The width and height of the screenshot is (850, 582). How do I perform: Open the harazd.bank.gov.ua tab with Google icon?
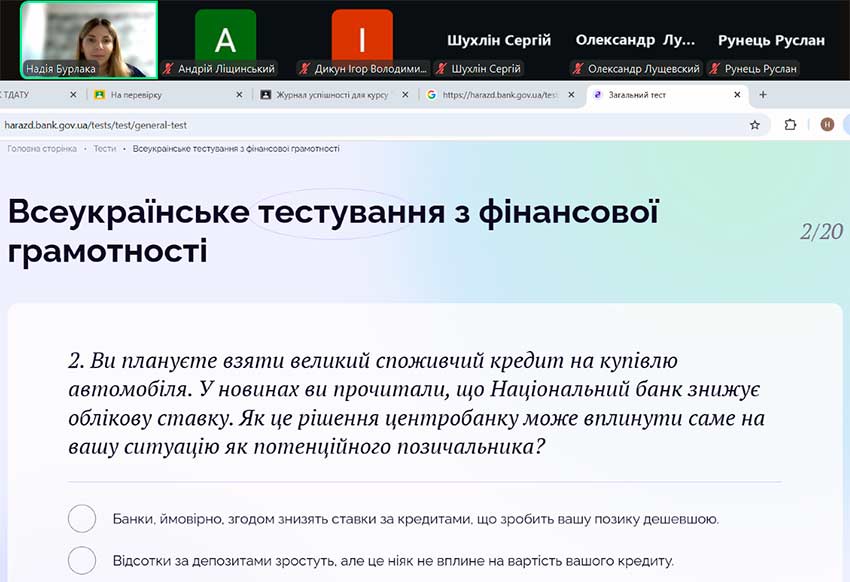click(495, 95)
